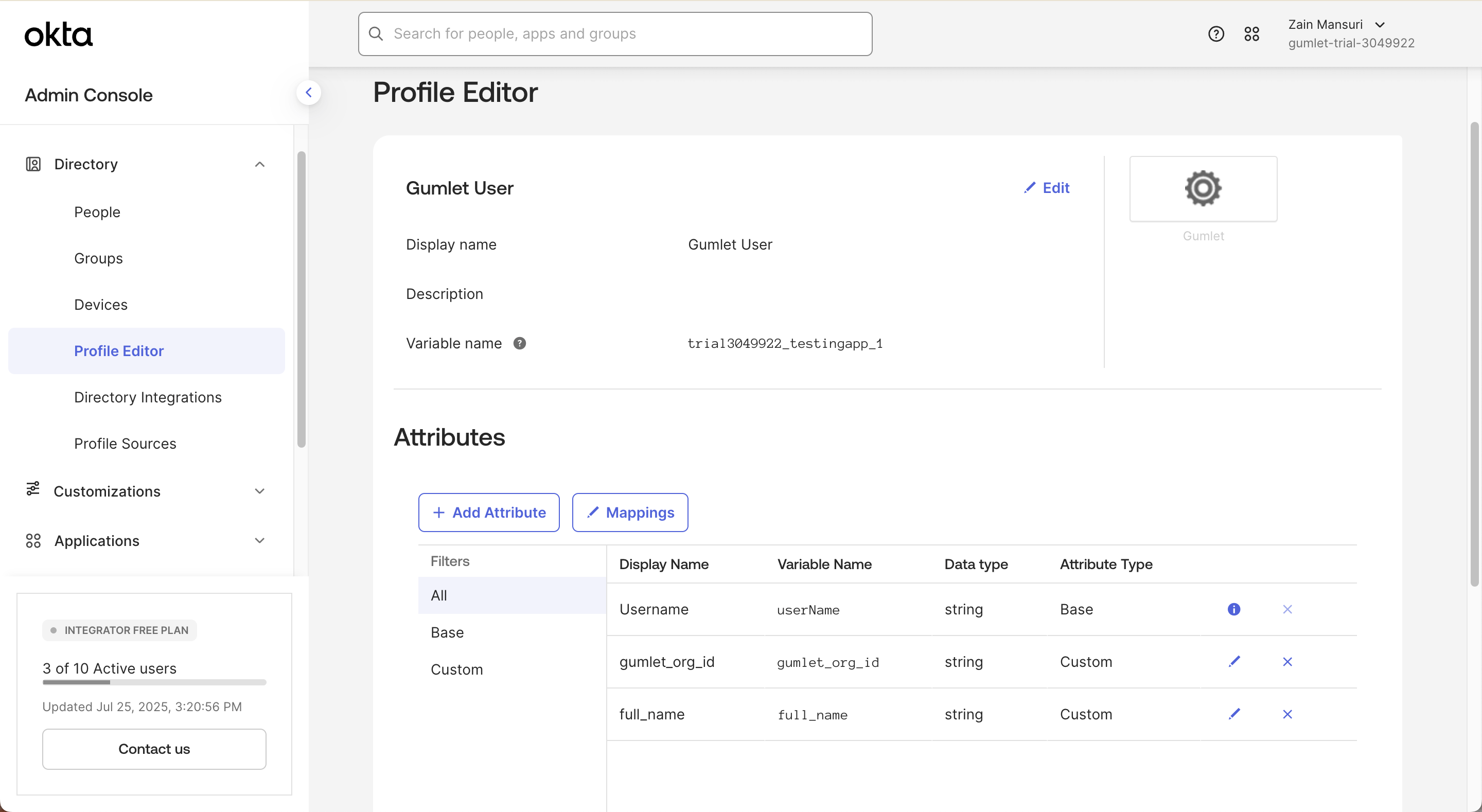Open the help question mark icon
The width and height of the screenshot is (1482, 812).
[1215, 34]
